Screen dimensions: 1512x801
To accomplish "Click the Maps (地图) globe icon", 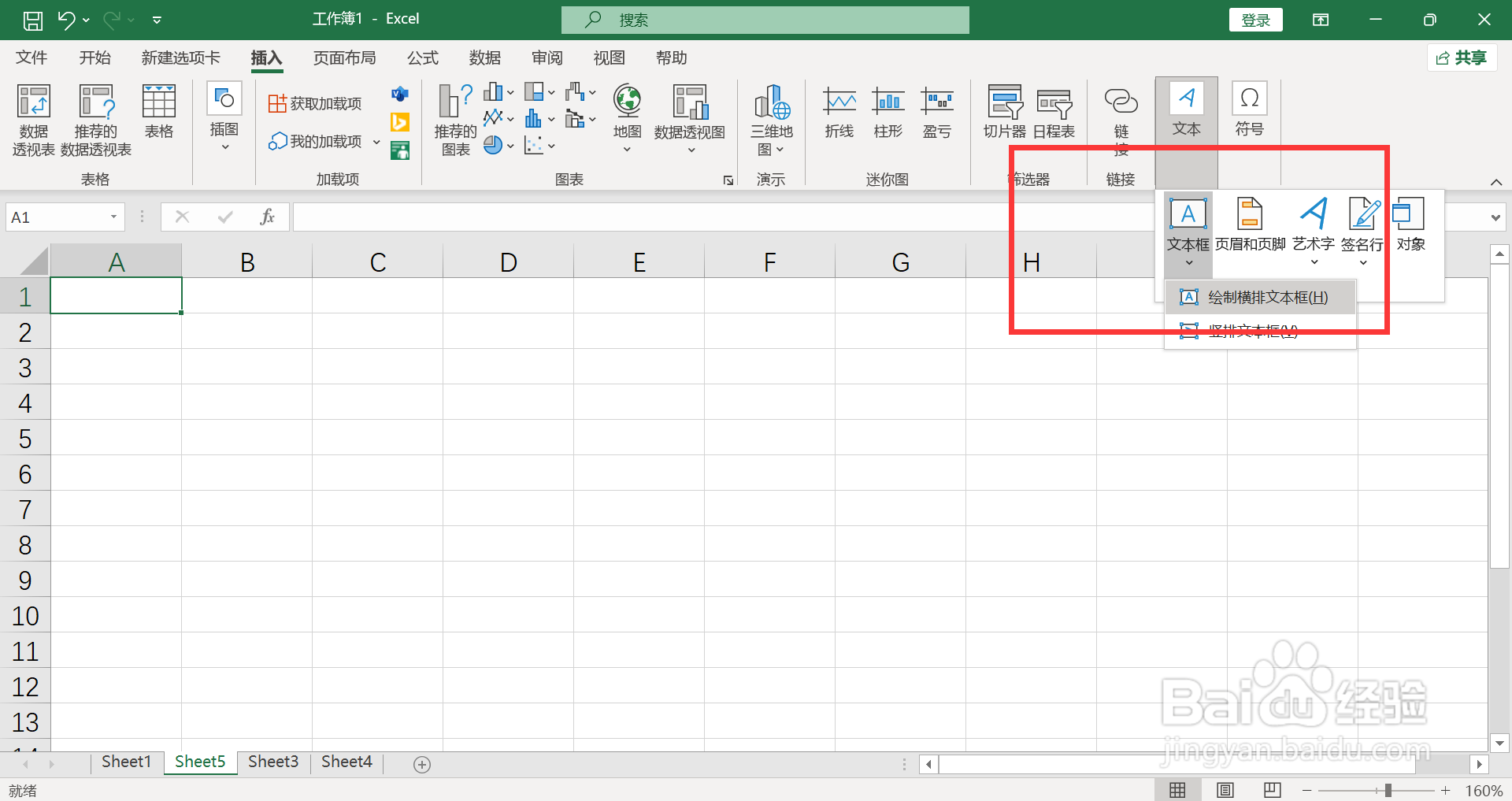I will click(628, 101).
